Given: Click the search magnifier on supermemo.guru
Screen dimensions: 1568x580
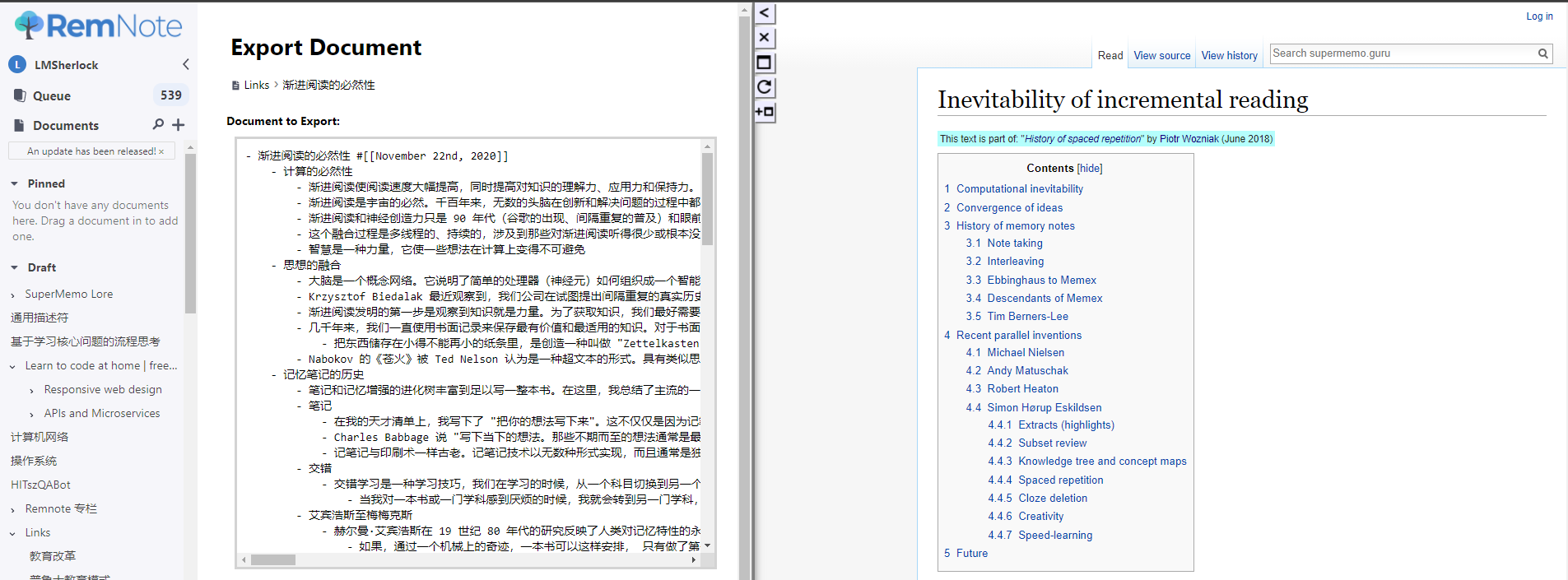Looking at the screenshot, I should pyautogui.click(x=1543, y=53).
